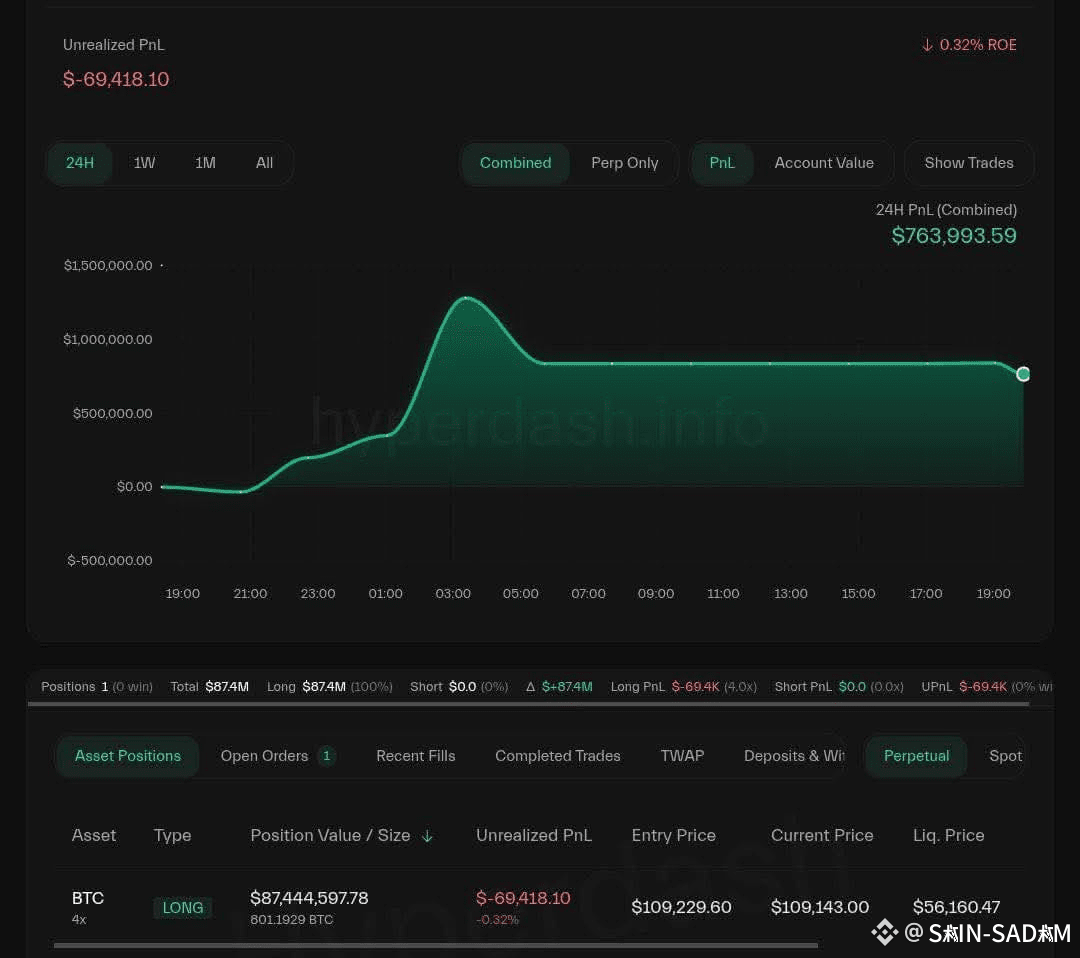Switch to the TWAP tab
The image size is (1080, 958).
(683, 756)
